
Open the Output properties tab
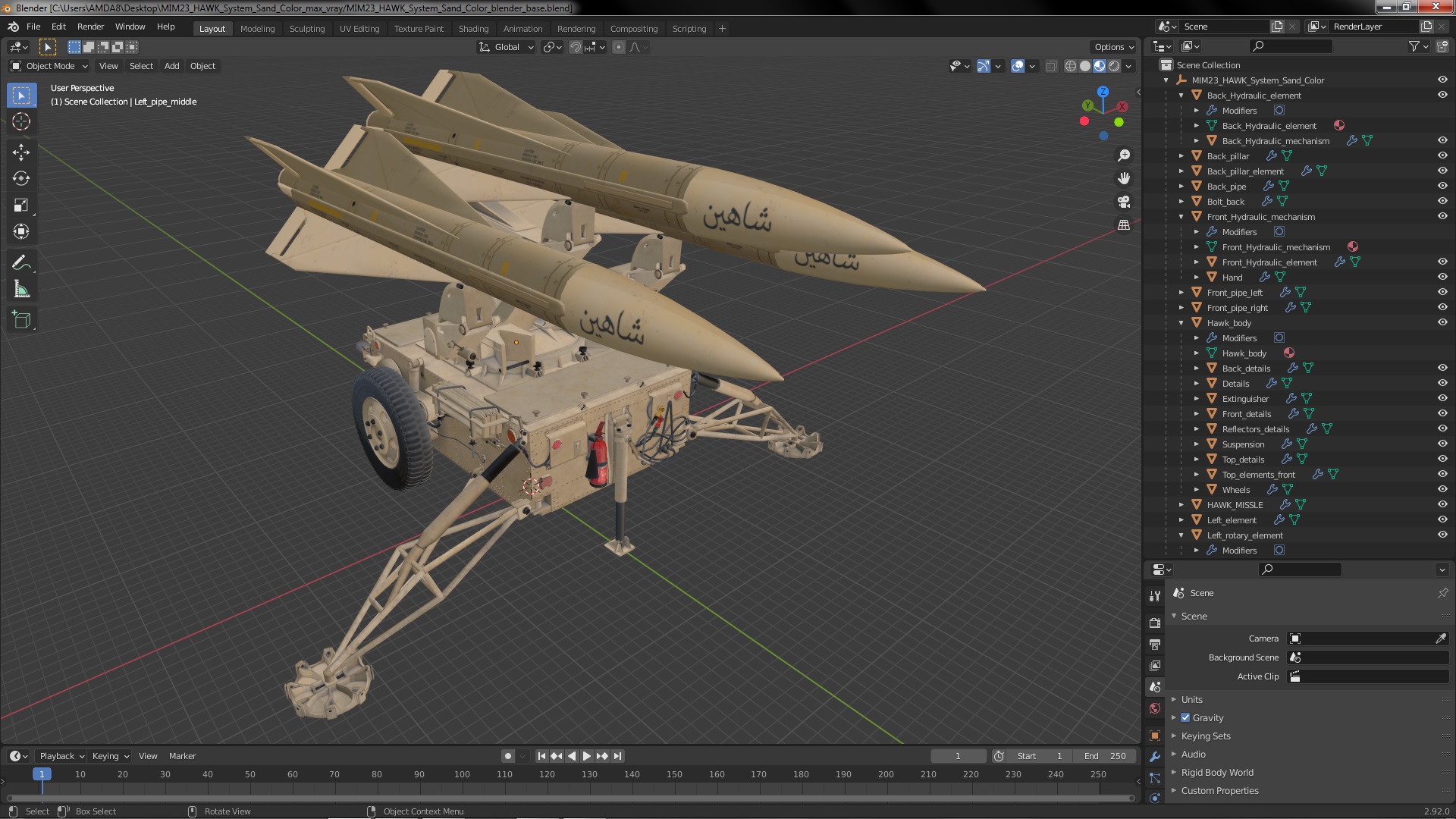coord(1154,644)
